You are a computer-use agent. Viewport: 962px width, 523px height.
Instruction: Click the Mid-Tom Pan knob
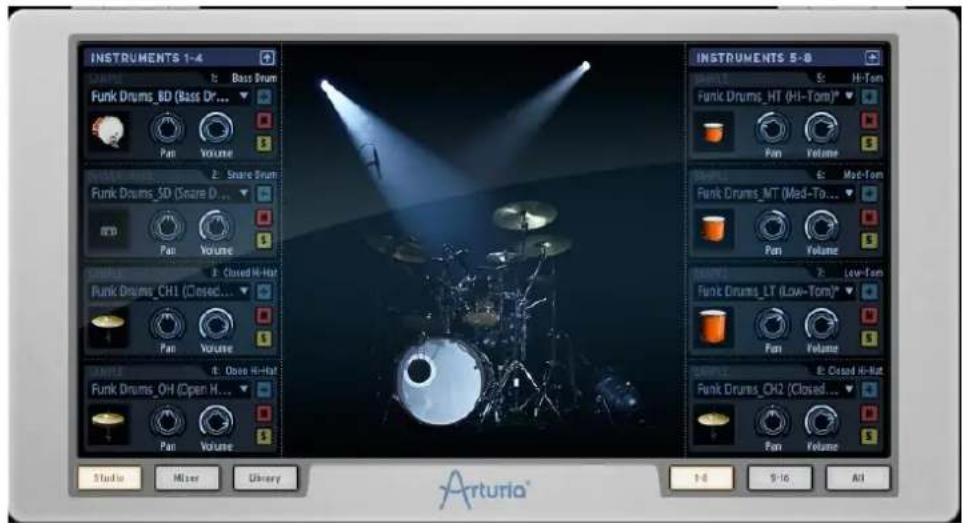click(x=772, y=226)
